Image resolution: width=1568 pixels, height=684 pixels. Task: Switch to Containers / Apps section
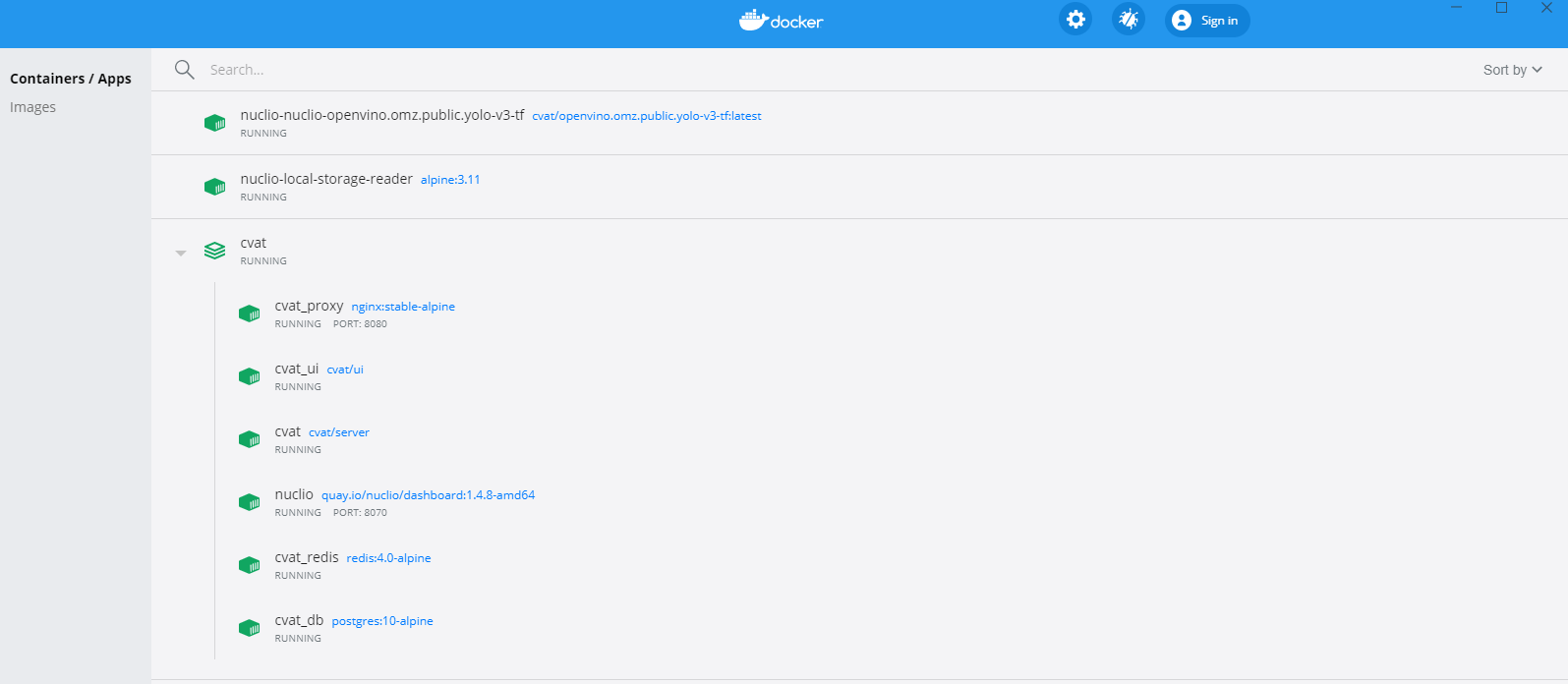[71, 79]
